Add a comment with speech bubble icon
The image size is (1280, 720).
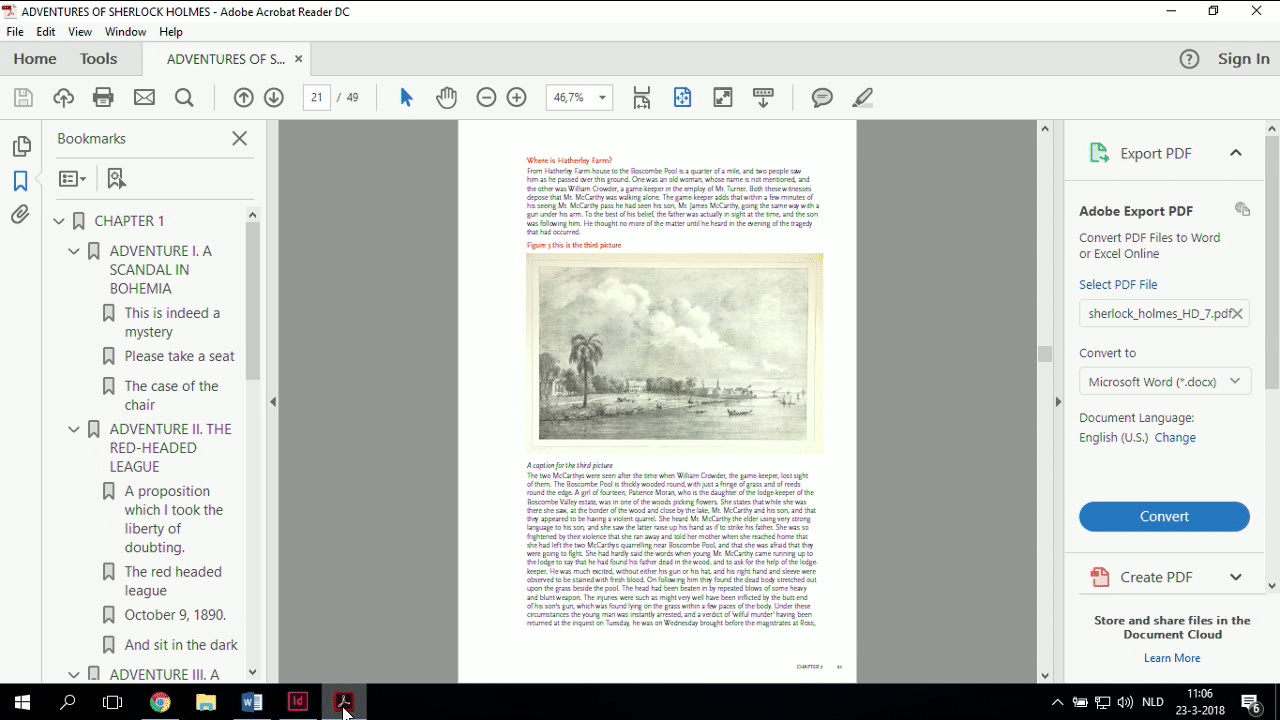point(822,97)
